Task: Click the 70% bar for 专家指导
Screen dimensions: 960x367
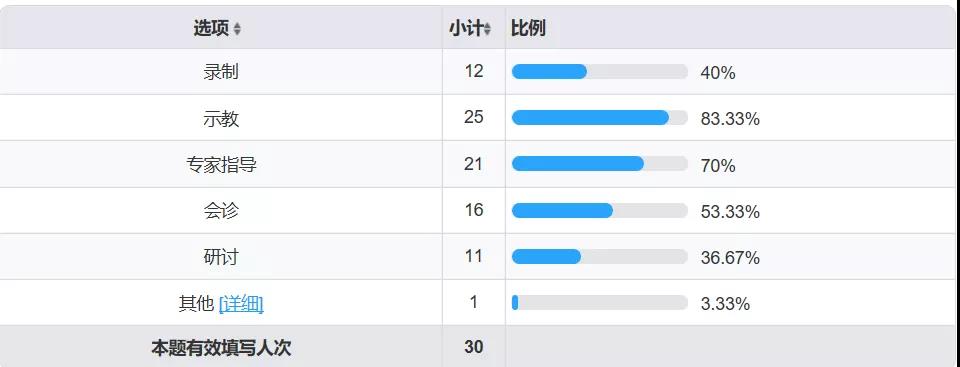Action: 600,164
